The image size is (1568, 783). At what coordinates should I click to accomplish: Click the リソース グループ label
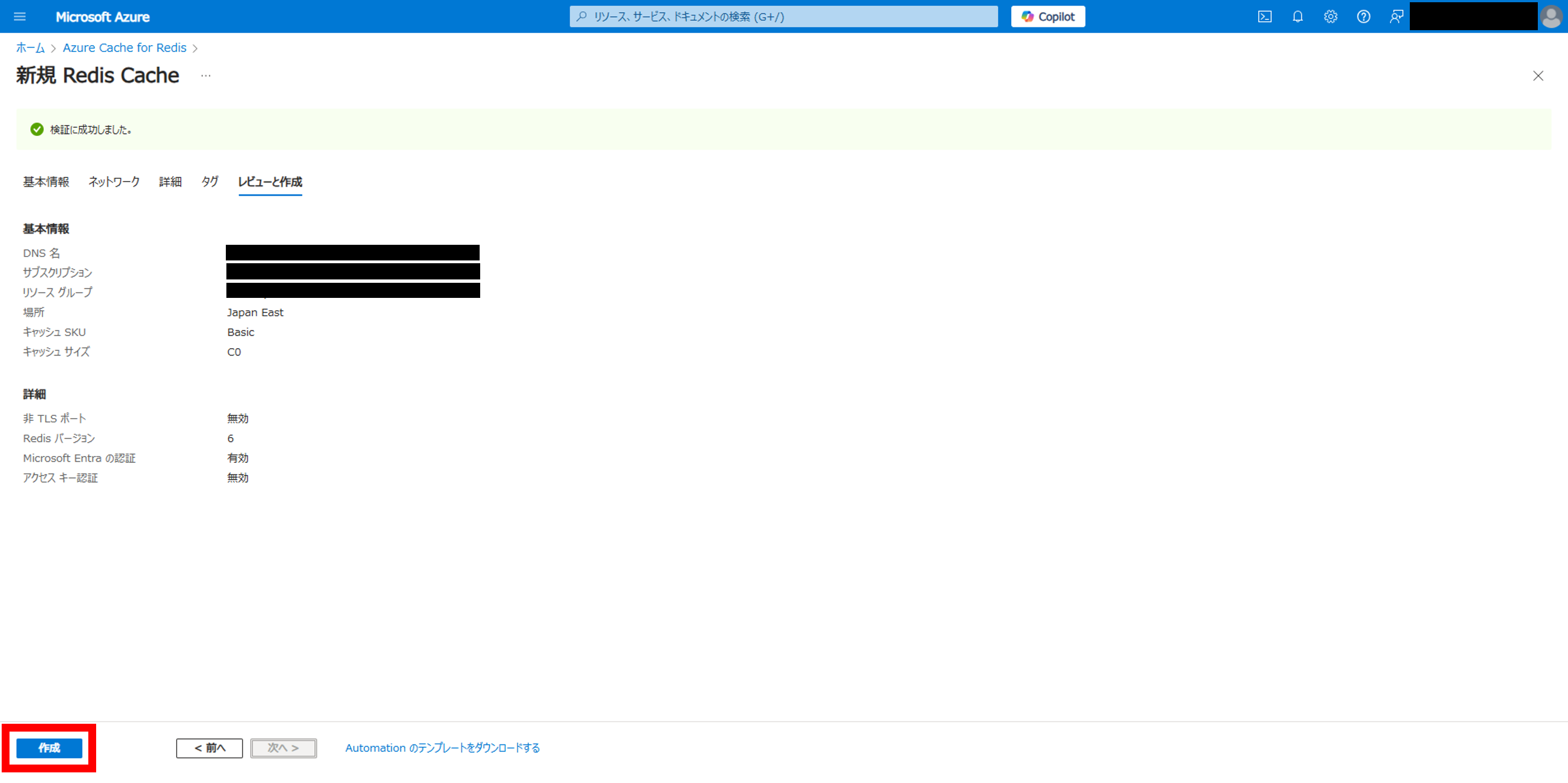pyautogui.click(x=57, y=293)
